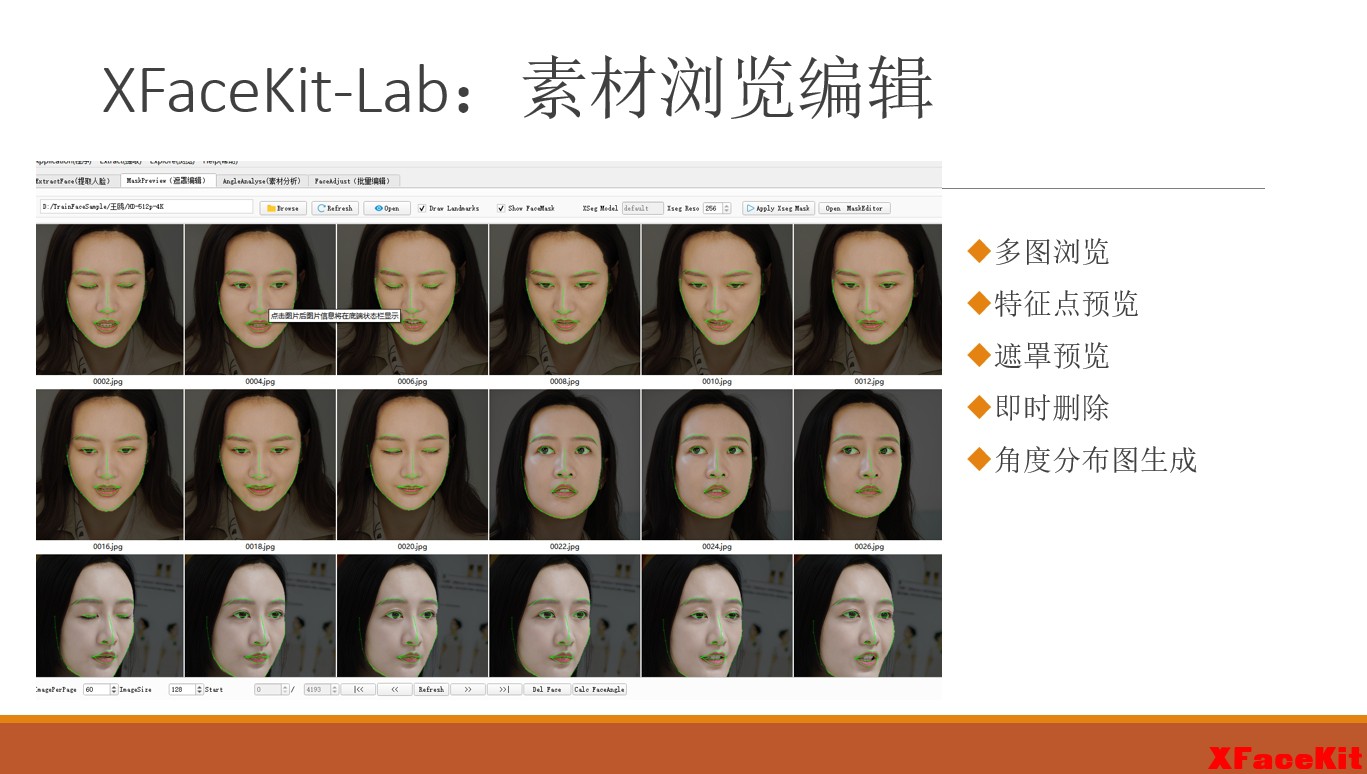
Task: Adjust the Xseg Reso 256 spinner
Action: (717, 208)
